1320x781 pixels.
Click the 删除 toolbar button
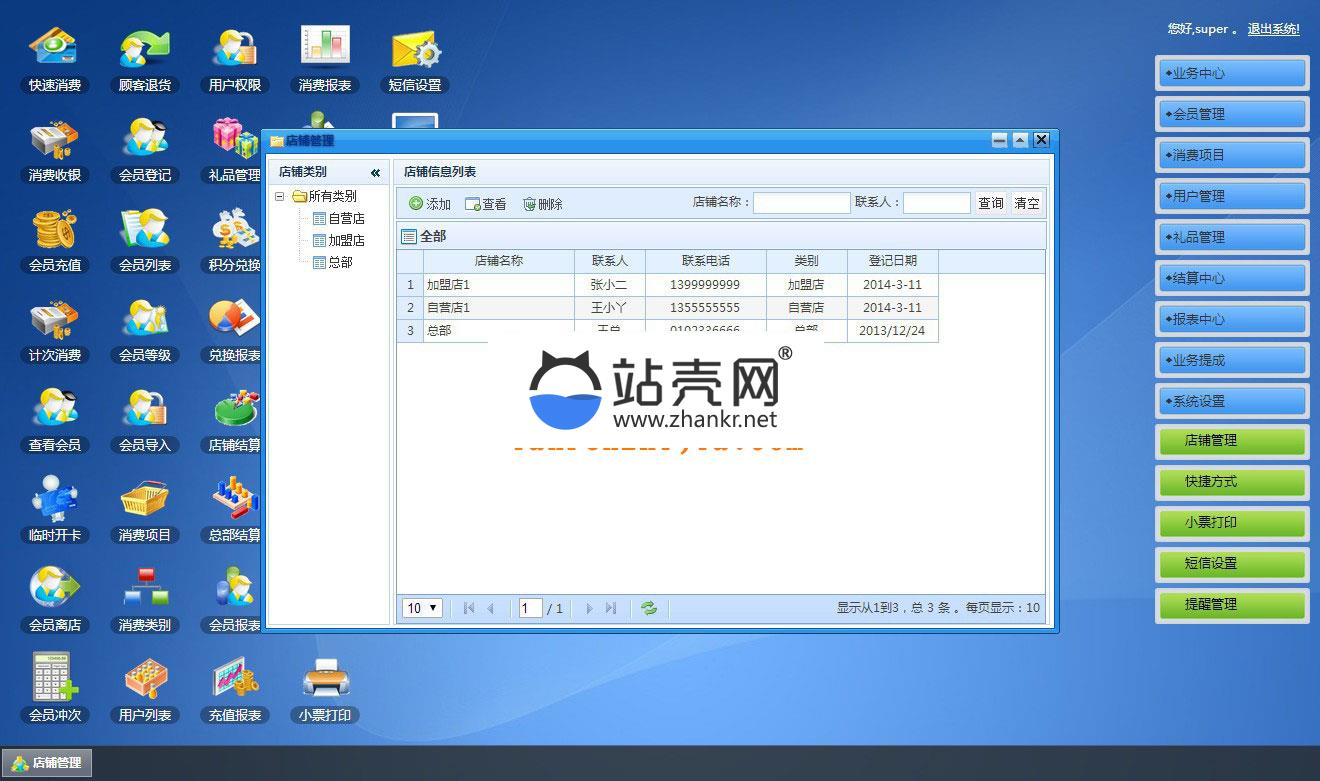[542, 204]
